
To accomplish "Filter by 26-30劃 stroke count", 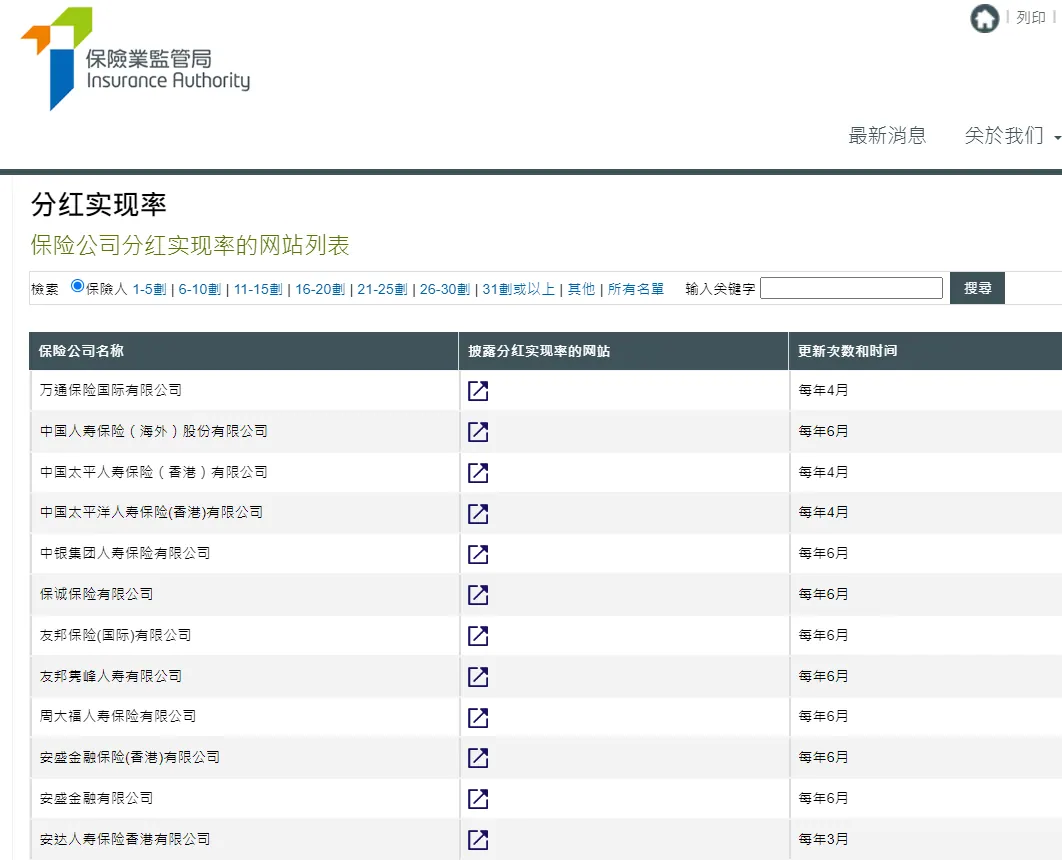I will pos(445,289).
